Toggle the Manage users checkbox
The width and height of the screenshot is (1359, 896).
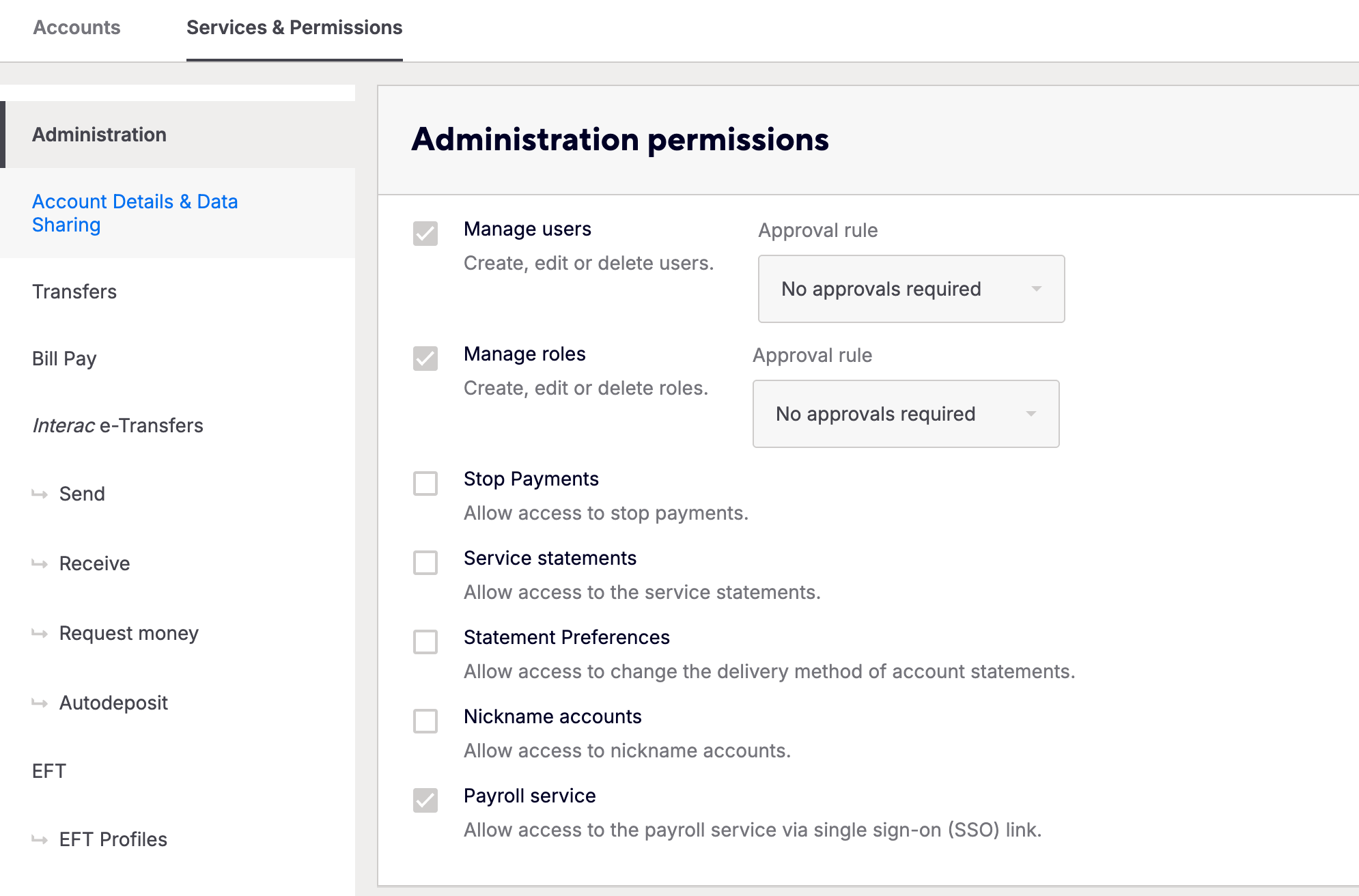425,234
